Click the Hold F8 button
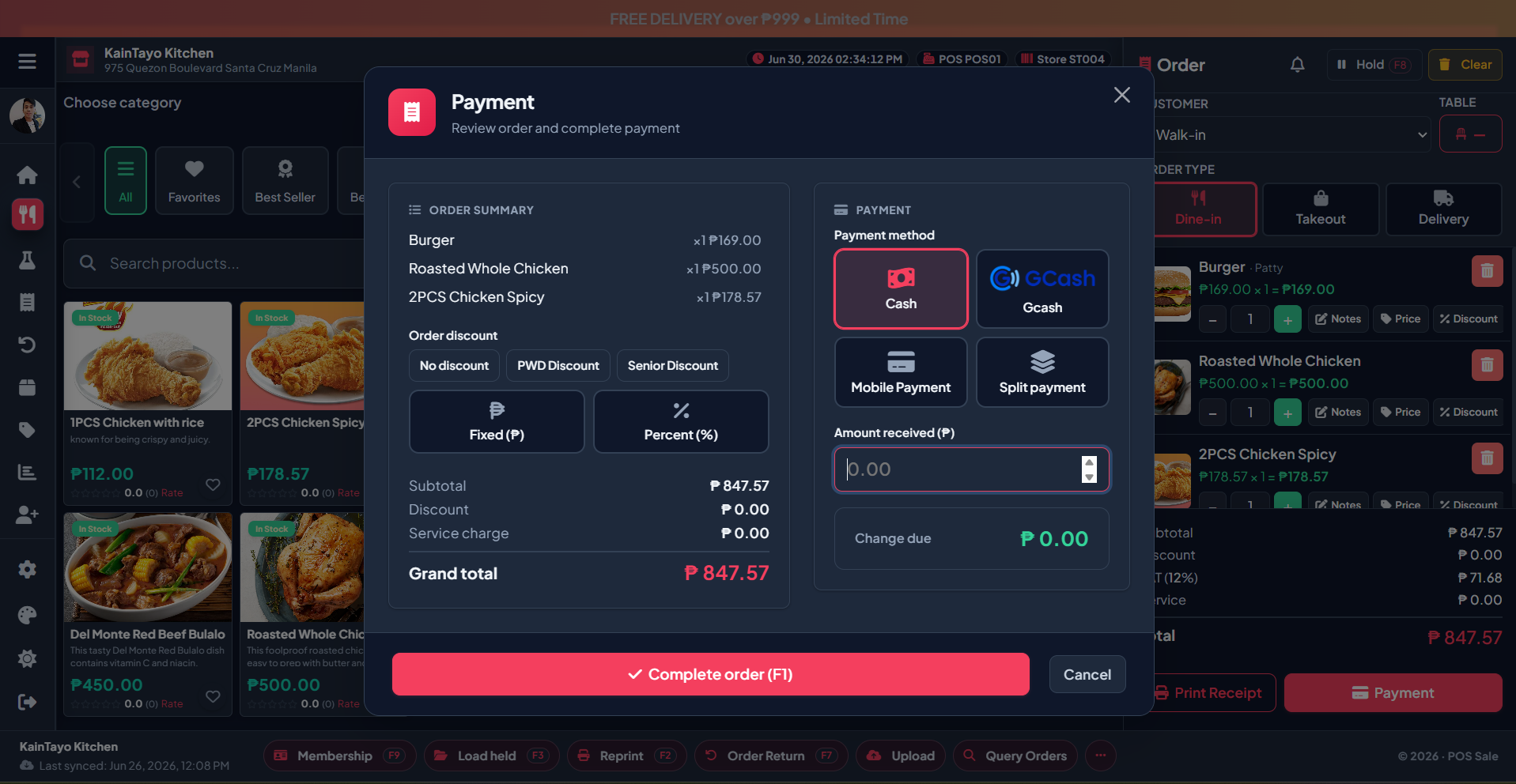Viewport: 1516px width, 784px height. (1374, 65)
